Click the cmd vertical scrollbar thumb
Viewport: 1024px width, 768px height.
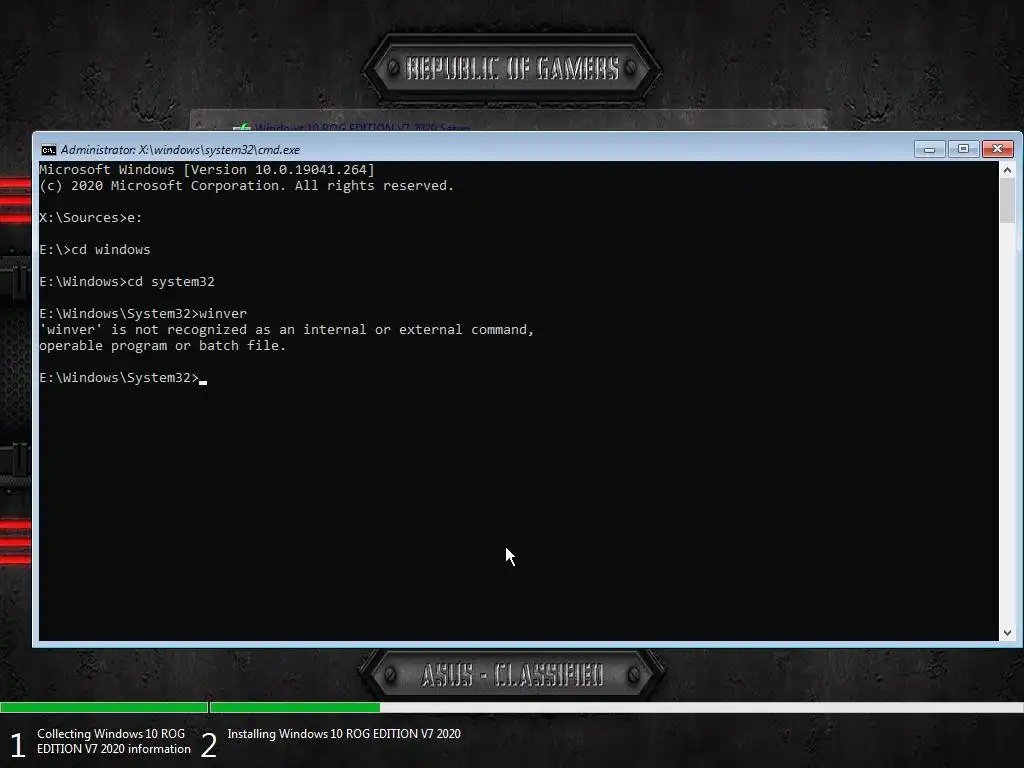pyautogui.click(x=1007, y=200)
